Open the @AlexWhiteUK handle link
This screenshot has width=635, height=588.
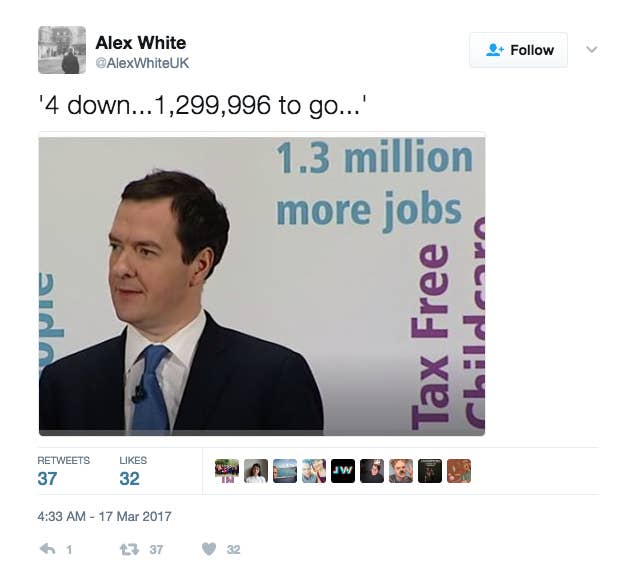coord(142,63)
